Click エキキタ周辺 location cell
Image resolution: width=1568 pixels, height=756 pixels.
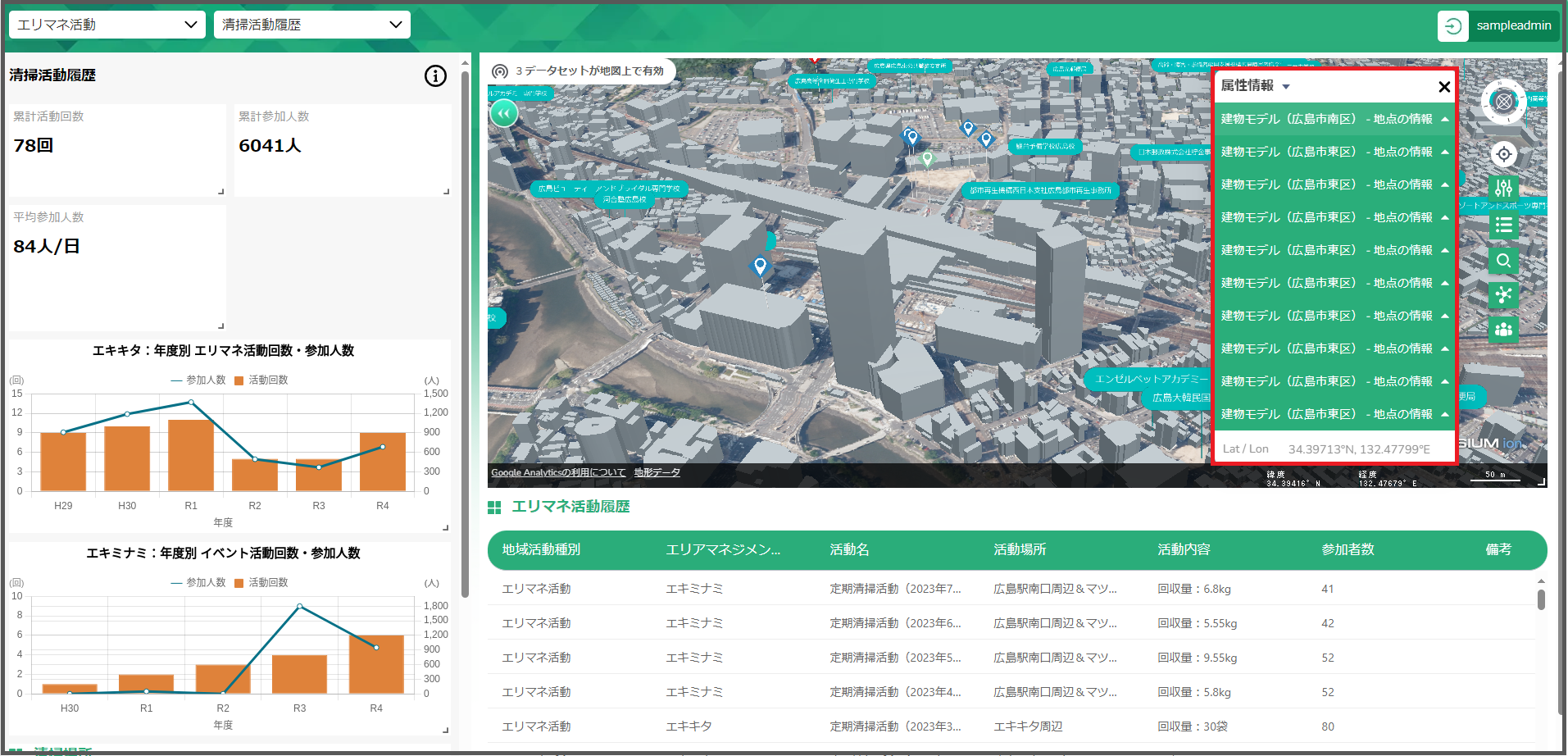point(1028,726)
